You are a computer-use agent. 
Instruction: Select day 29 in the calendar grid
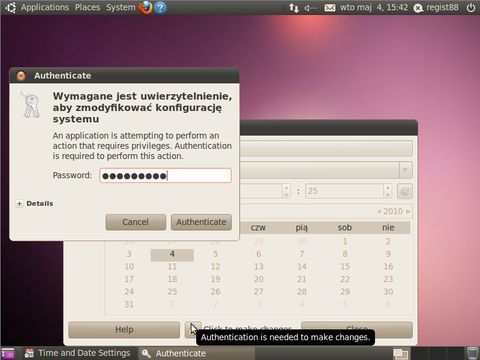pos(345,292)
